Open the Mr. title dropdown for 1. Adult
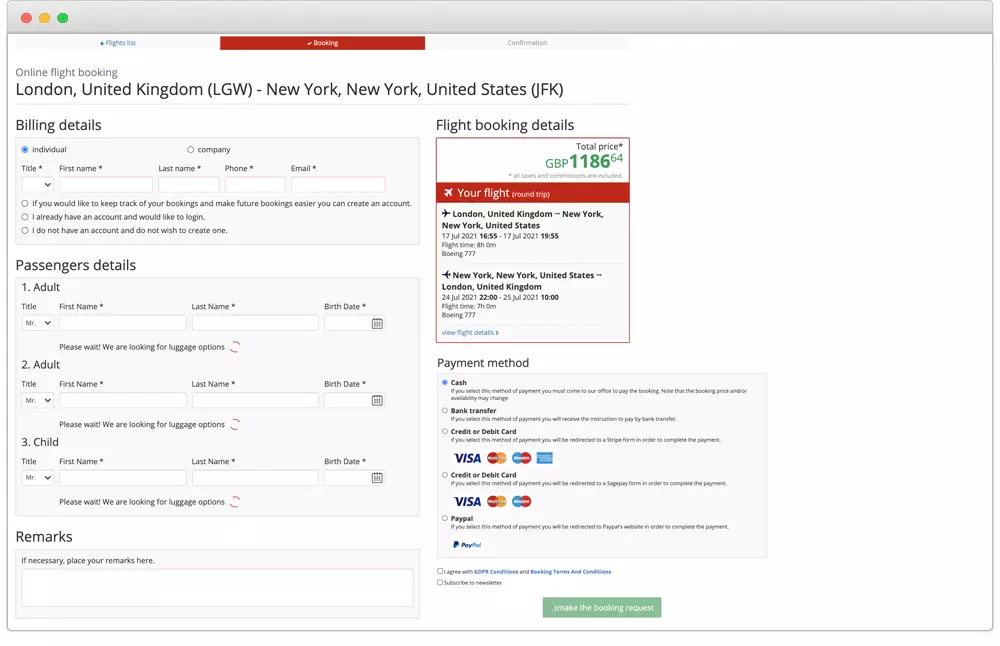The width and height of the screenshot is (1000, 646). 36,322
